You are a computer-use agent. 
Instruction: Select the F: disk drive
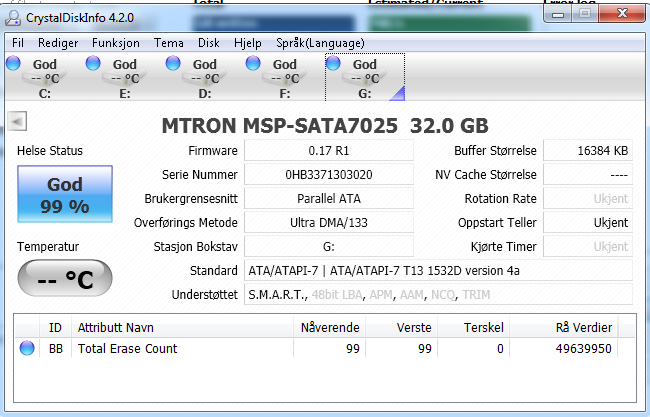pos(285,78)
